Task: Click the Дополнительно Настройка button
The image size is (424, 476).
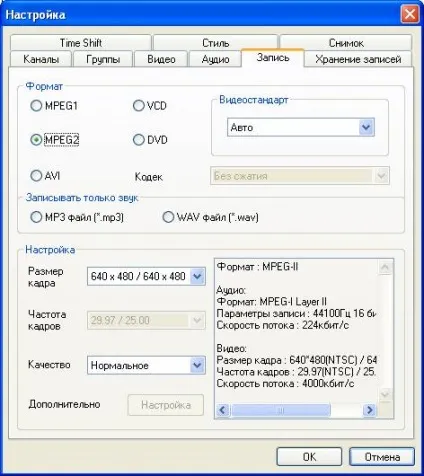Action: coord(166,405)
